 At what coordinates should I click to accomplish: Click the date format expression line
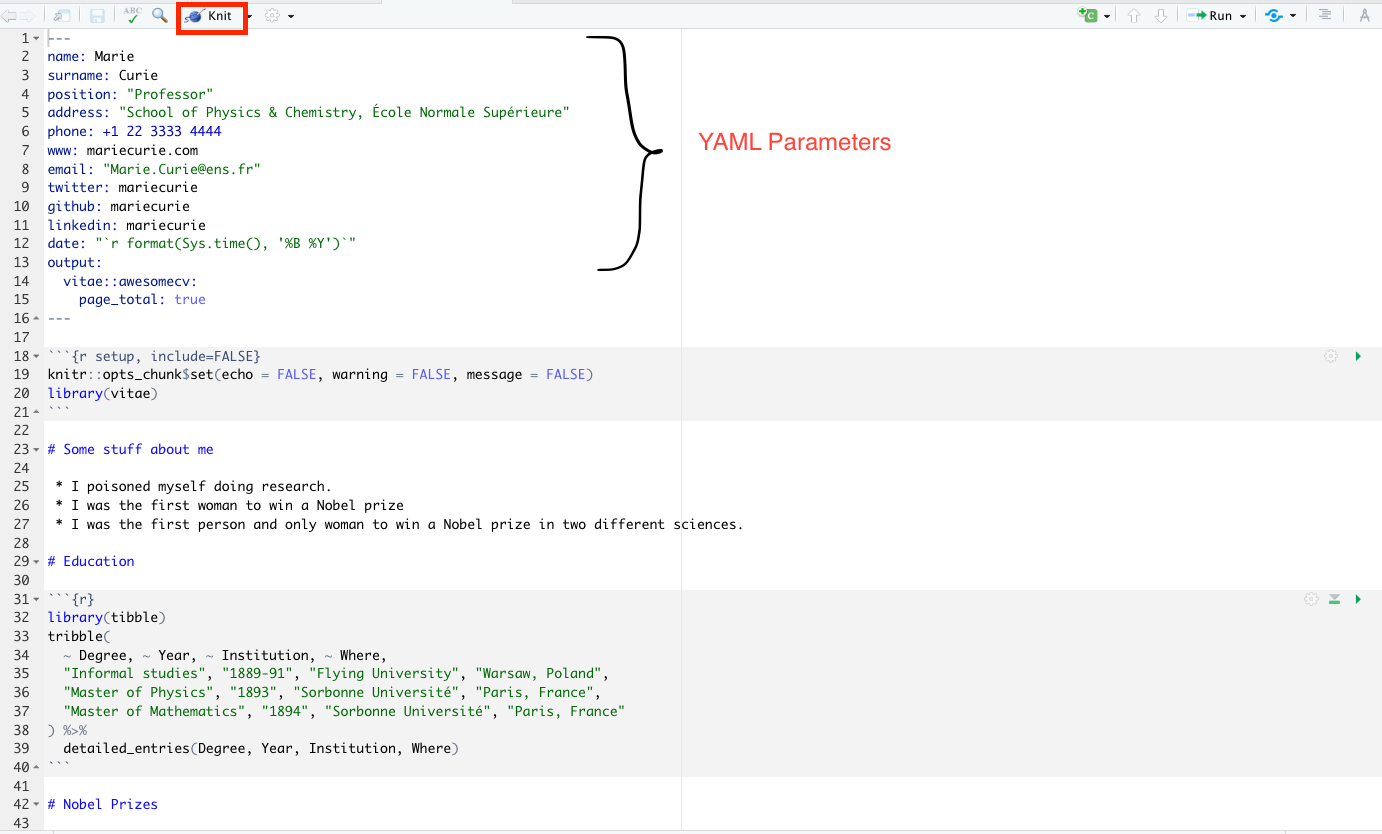(202, 244)
